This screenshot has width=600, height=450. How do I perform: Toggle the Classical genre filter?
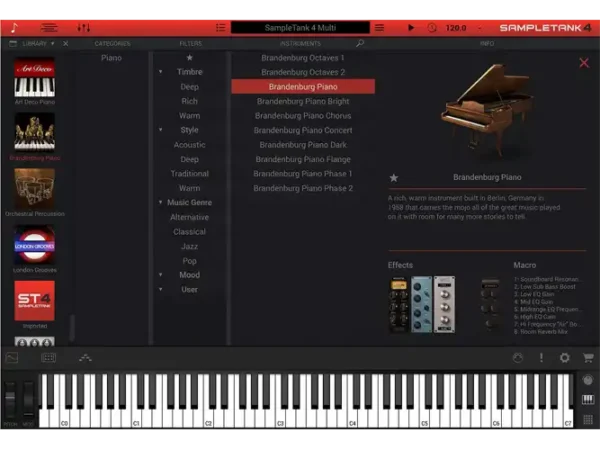[x=189, y=232]
